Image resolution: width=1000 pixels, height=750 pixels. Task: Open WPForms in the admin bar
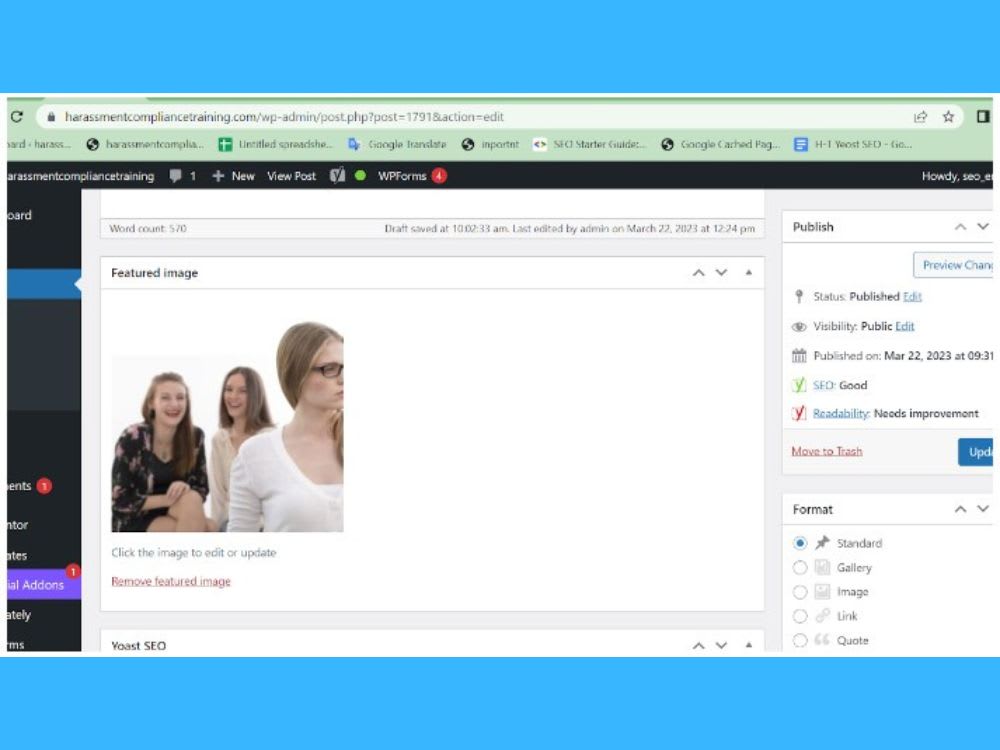click(402, 176)
